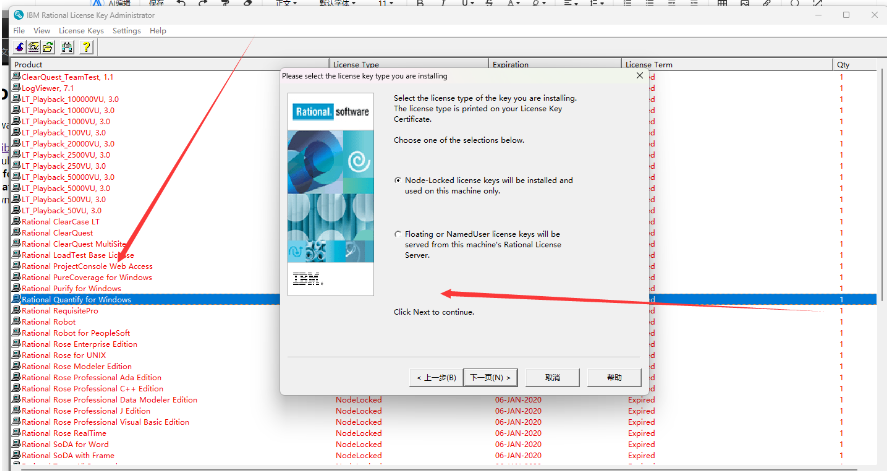This screenshot has height=471, width=887.
Task: Click the key icon beside LogViewer, 7.1
Action: [16, 88]
